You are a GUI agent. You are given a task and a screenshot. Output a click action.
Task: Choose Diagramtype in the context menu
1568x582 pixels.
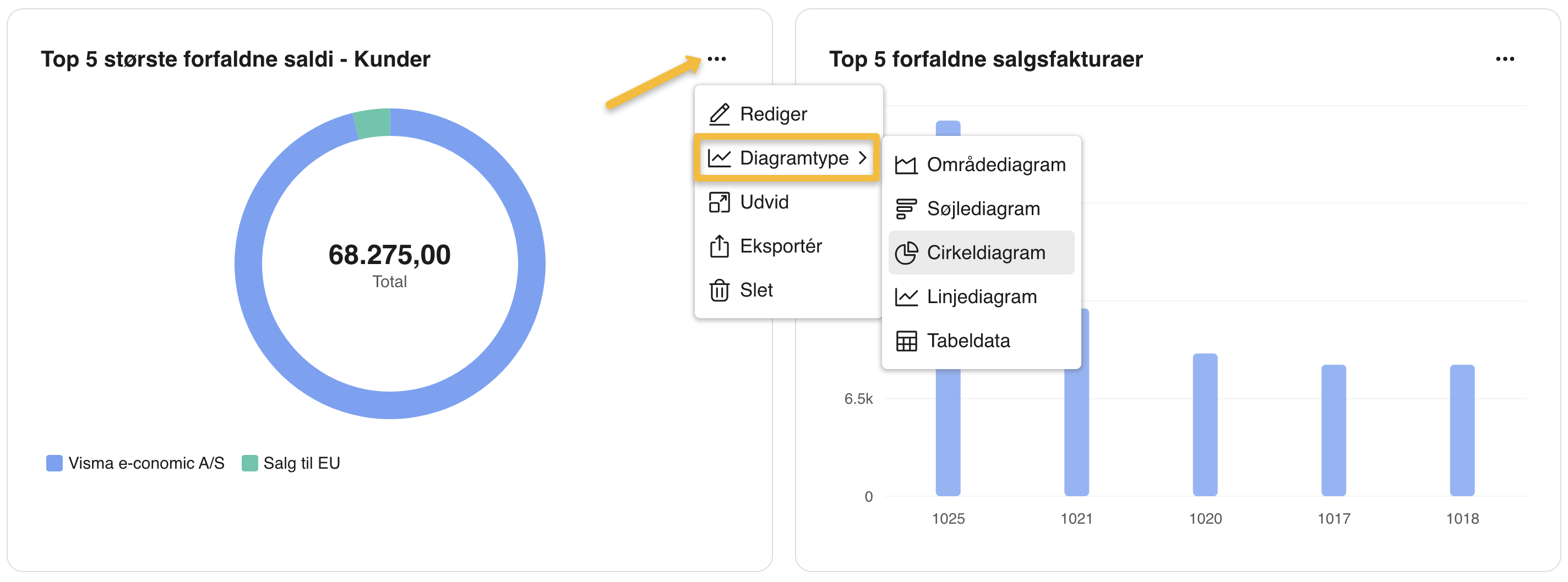click(x=794, y=158)
